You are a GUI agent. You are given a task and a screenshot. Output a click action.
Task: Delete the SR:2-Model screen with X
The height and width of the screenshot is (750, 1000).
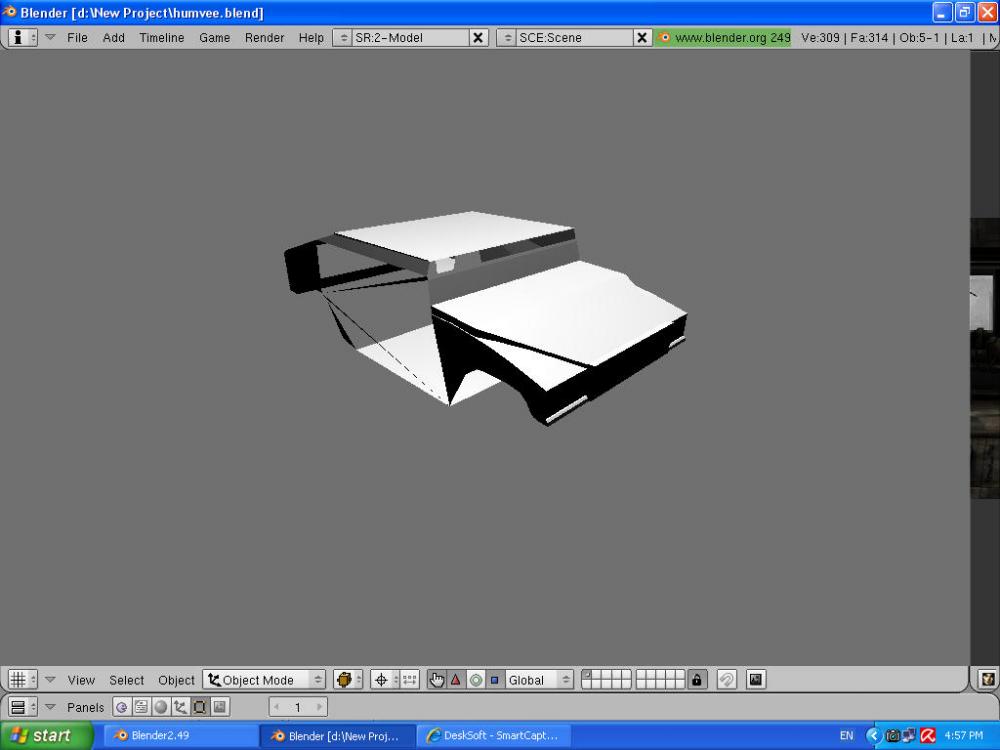(x=479, y=37)
